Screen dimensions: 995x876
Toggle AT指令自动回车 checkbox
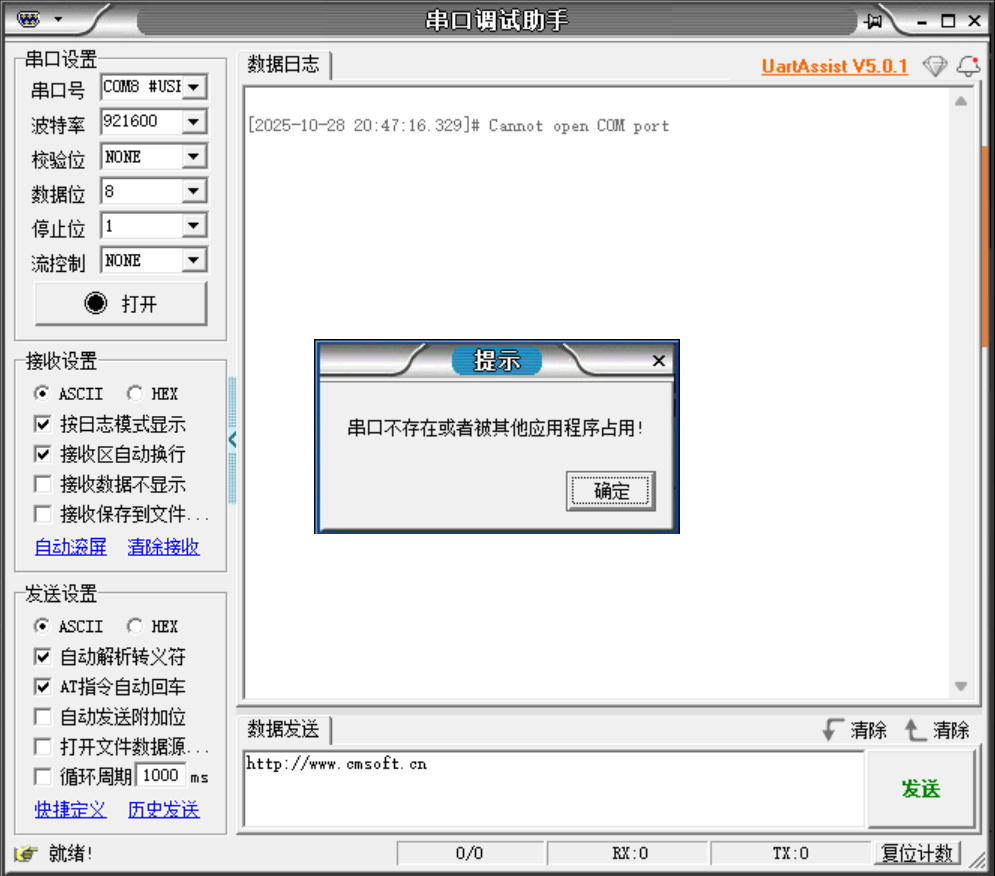pyautogui.click(x=43, y=686)
